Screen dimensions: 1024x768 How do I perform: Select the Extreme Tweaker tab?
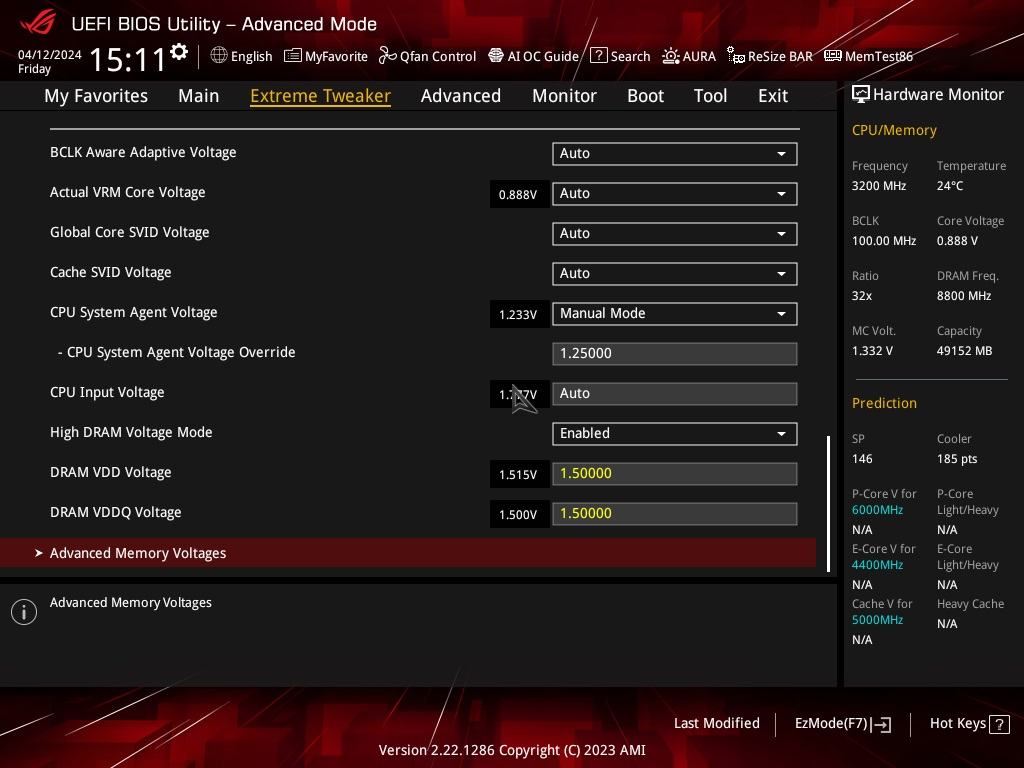click(x=320, y=96)
